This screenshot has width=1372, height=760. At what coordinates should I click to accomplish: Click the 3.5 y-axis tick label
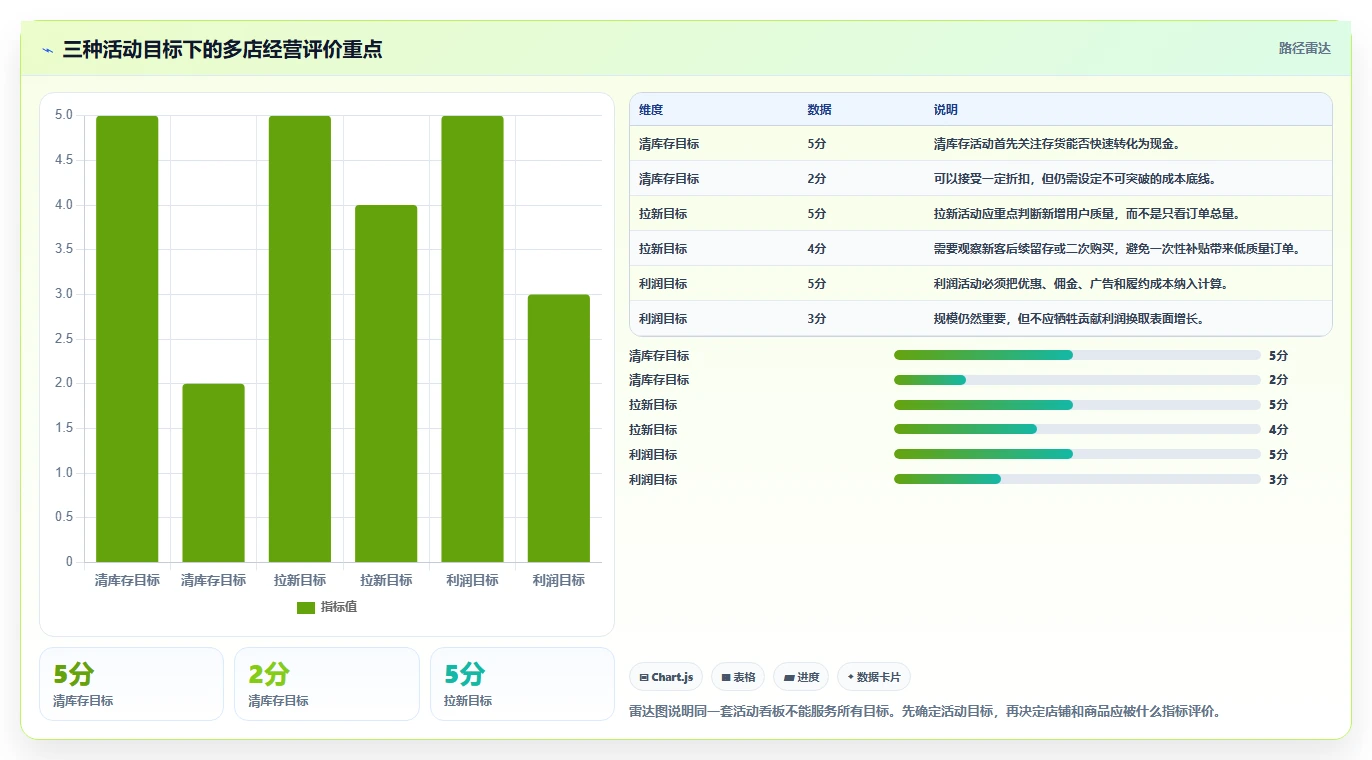pos(63,249)
